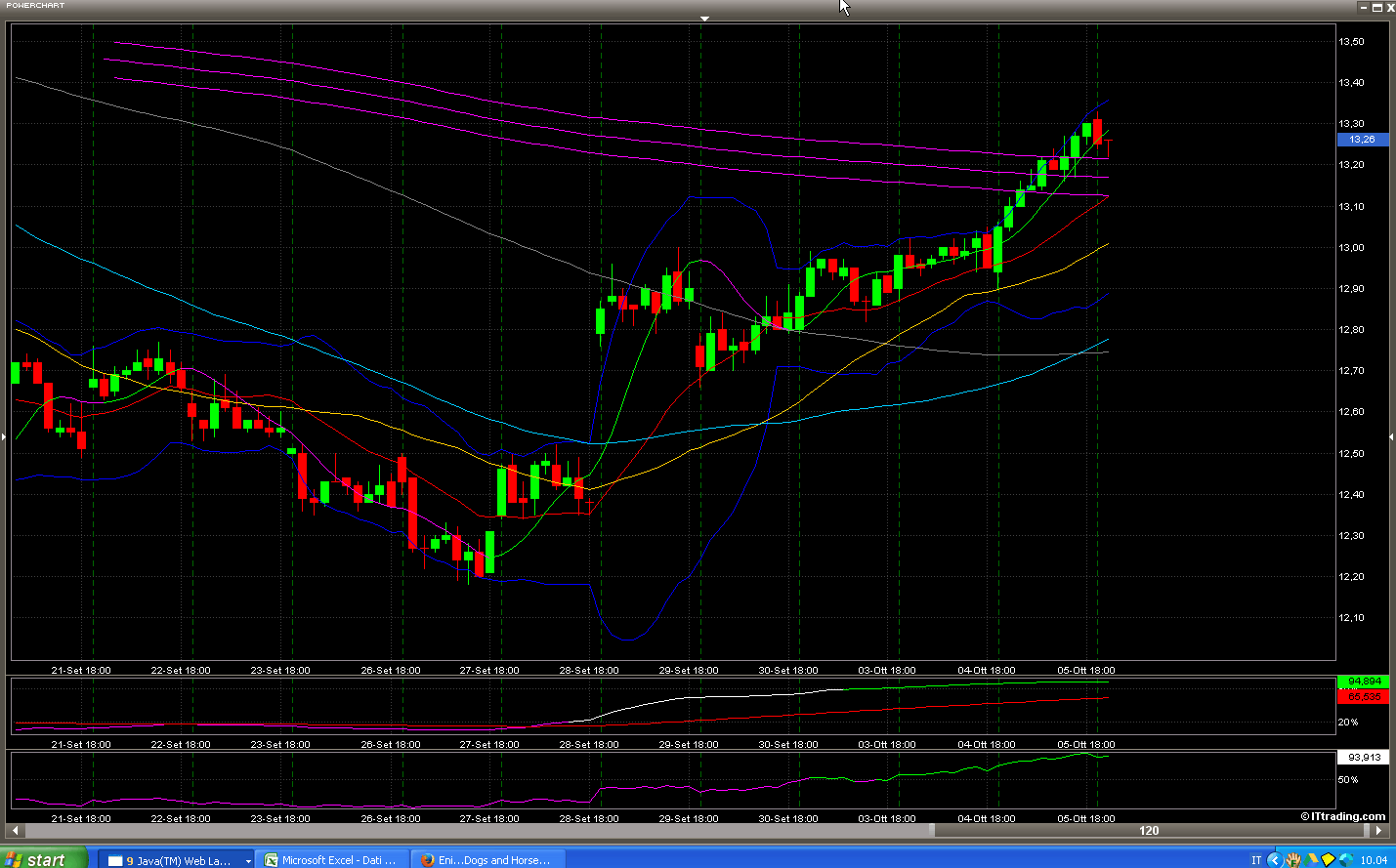This screenshot has width=1396, height=868.
Task: Close the PowerChart window
Action: pyautogui.click(x=1390, y=7)
